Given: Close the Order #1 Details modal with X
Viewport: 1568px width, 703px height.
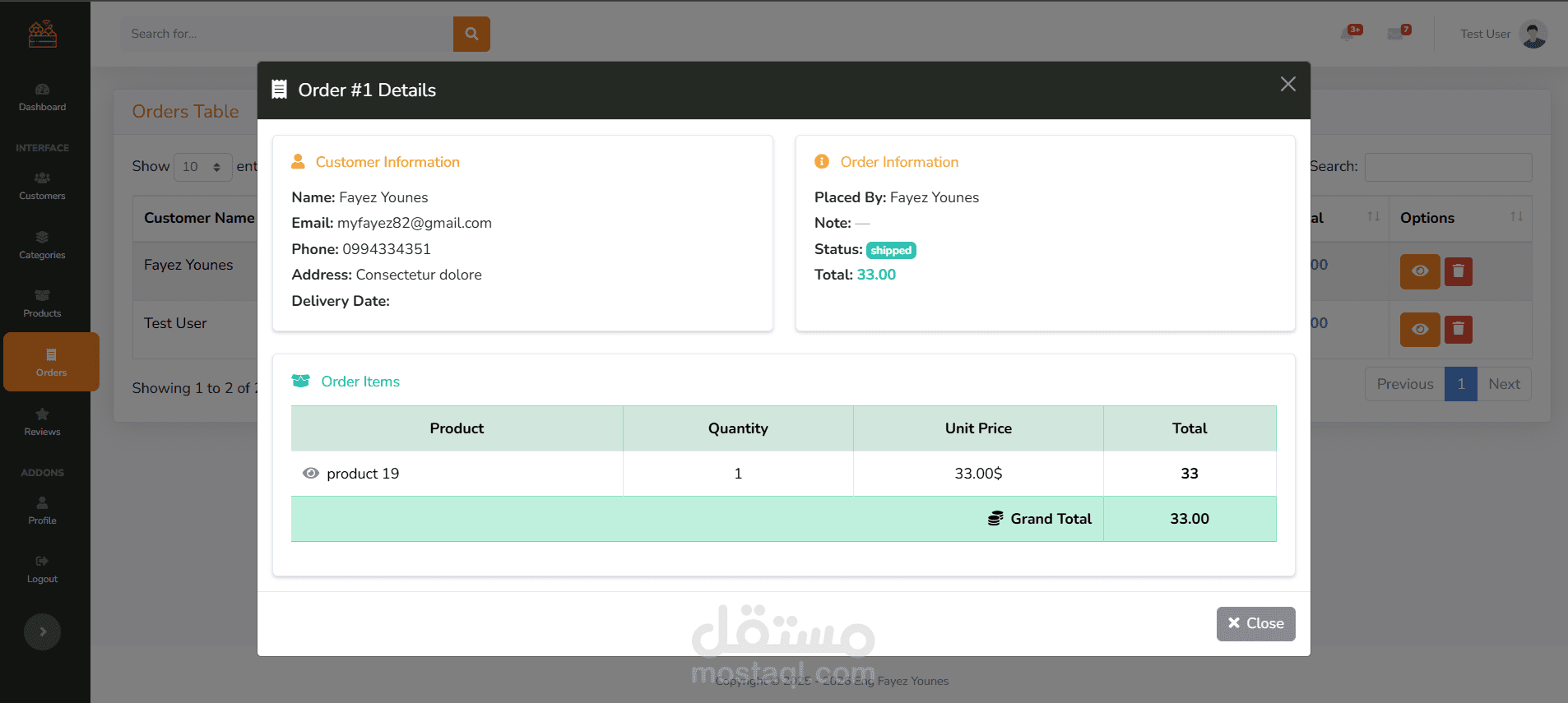Looking at the screenshot, I should point(1288,84).
